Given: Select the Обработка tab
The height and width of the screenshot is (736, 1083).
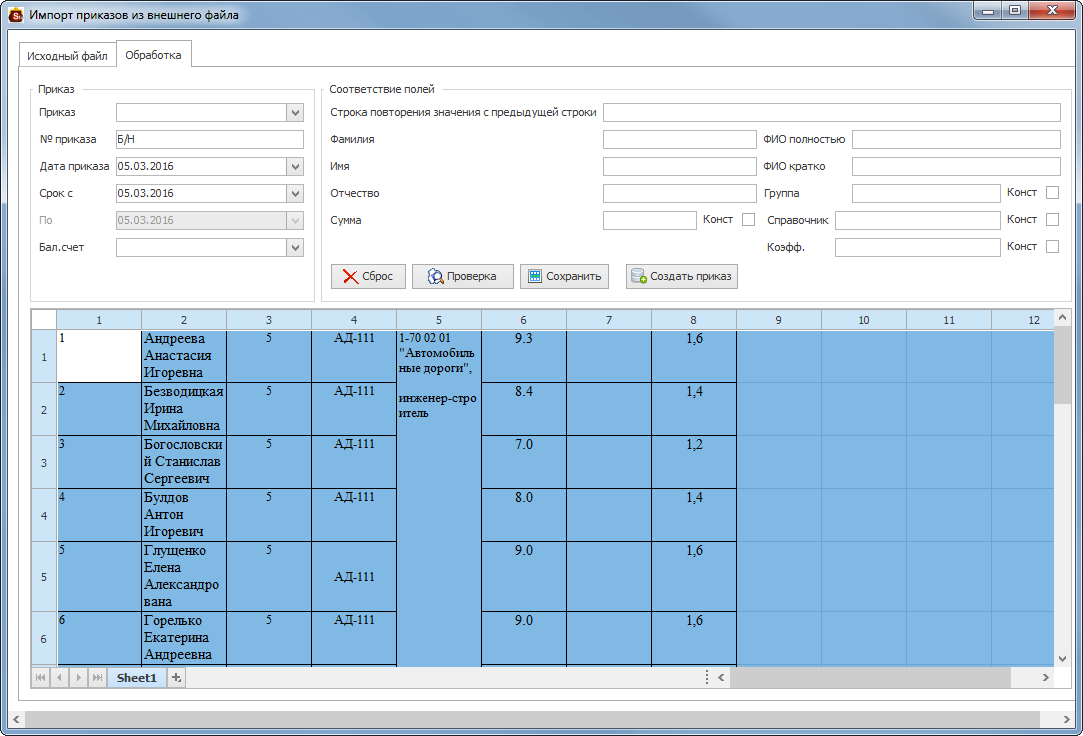Looking at the screenshot, I should [x=153, y=55].
